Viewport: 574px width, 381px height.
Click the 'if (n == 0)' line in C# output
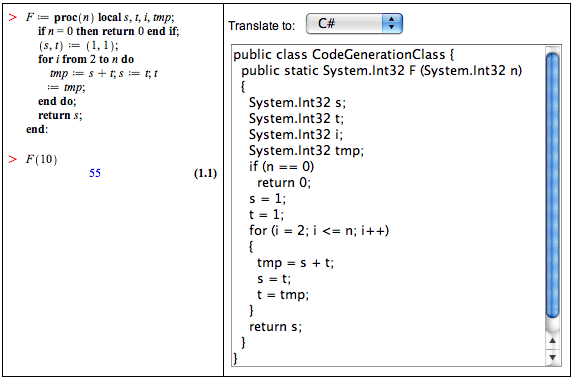point(282,167)
